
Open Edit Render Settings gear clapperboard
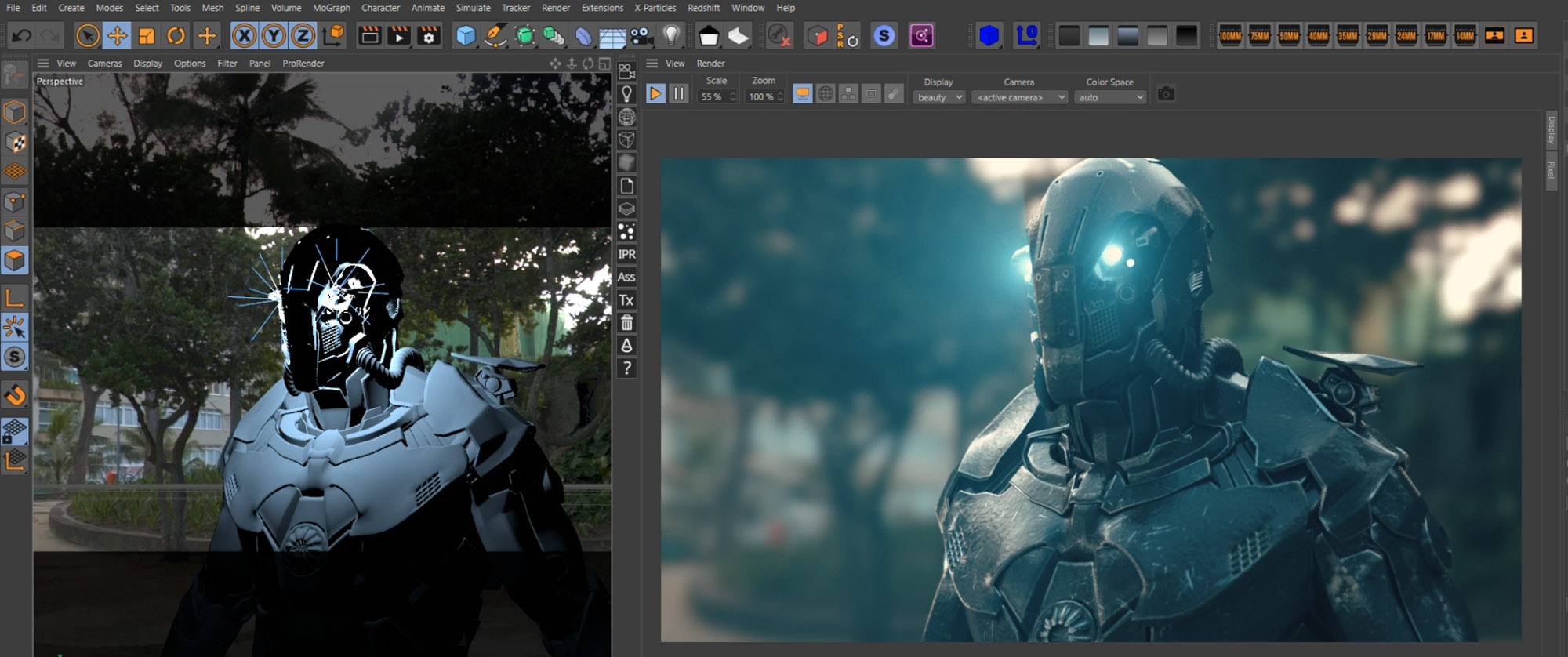click(x=429, y=35)
